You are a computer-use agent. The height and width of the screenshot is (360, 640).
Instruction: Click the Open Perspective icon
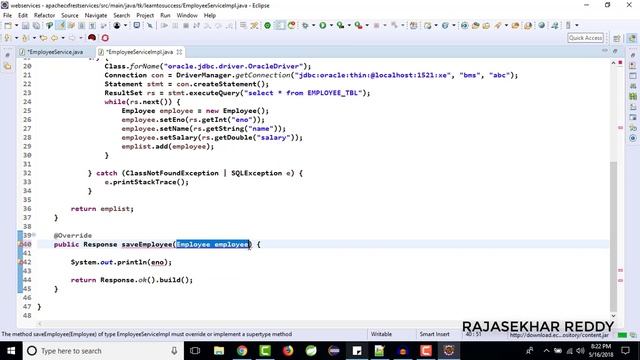tap(617, 38)
